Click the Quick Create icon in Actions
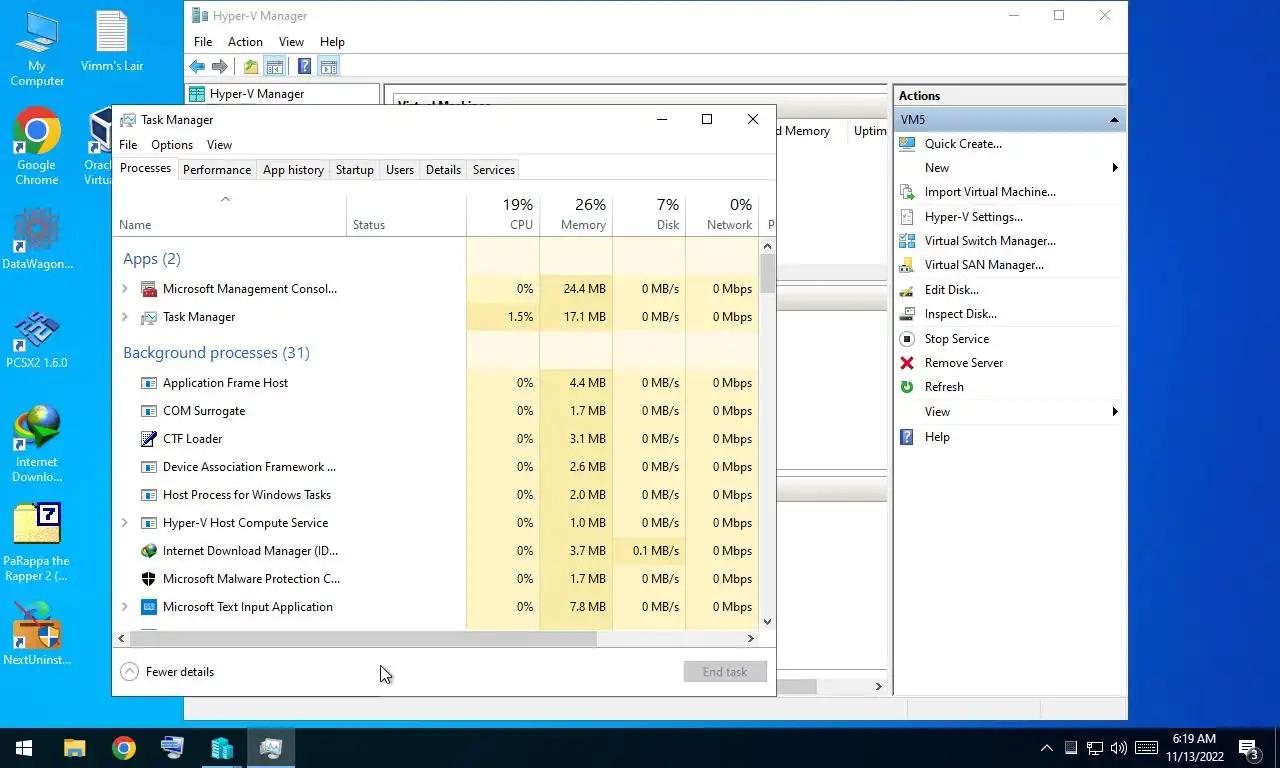Screen dimensions: 1280x768 point(907,144)
